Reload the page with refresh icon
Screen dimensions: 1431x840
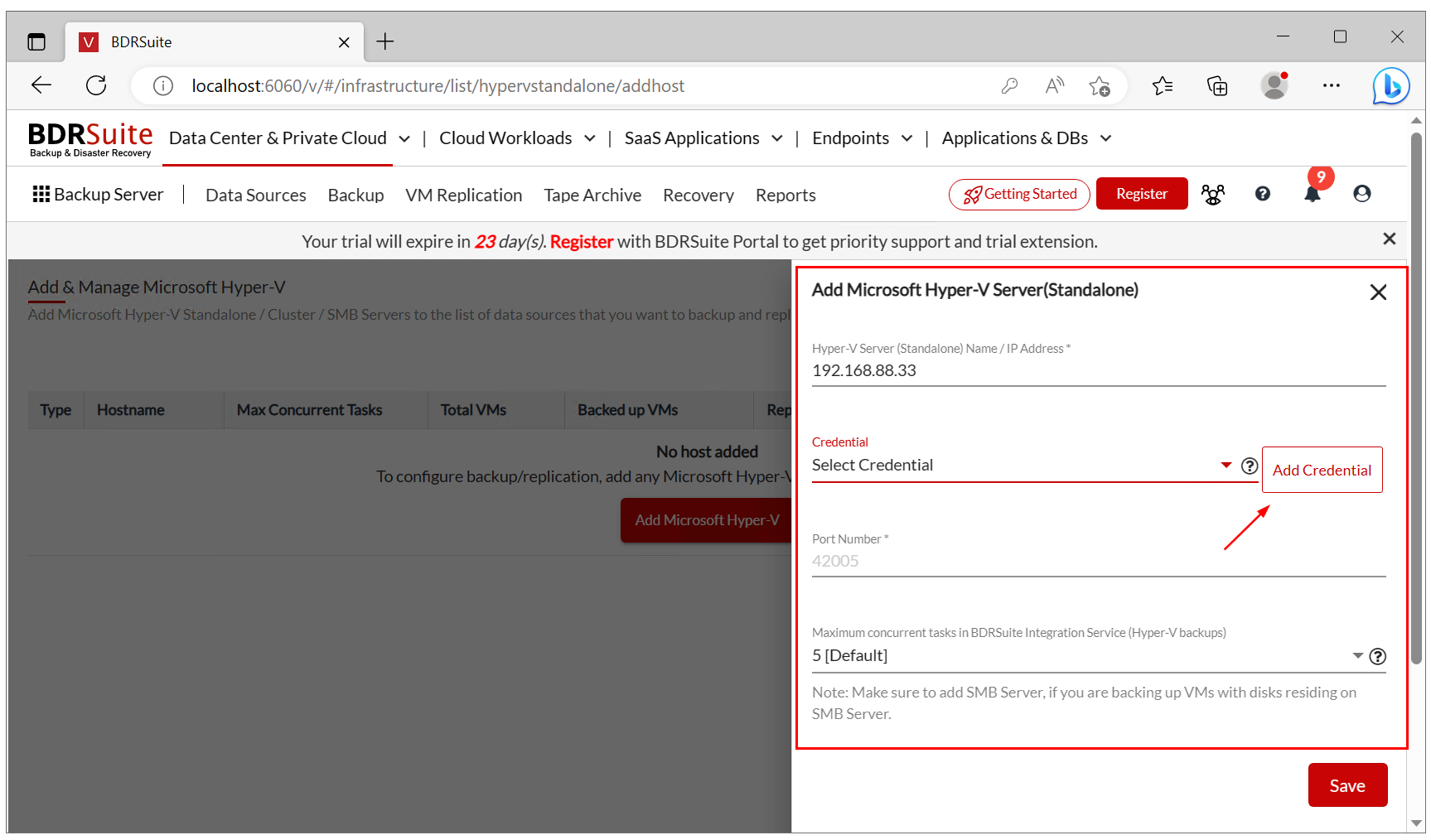pyautogui.click(x=96, y=85)
